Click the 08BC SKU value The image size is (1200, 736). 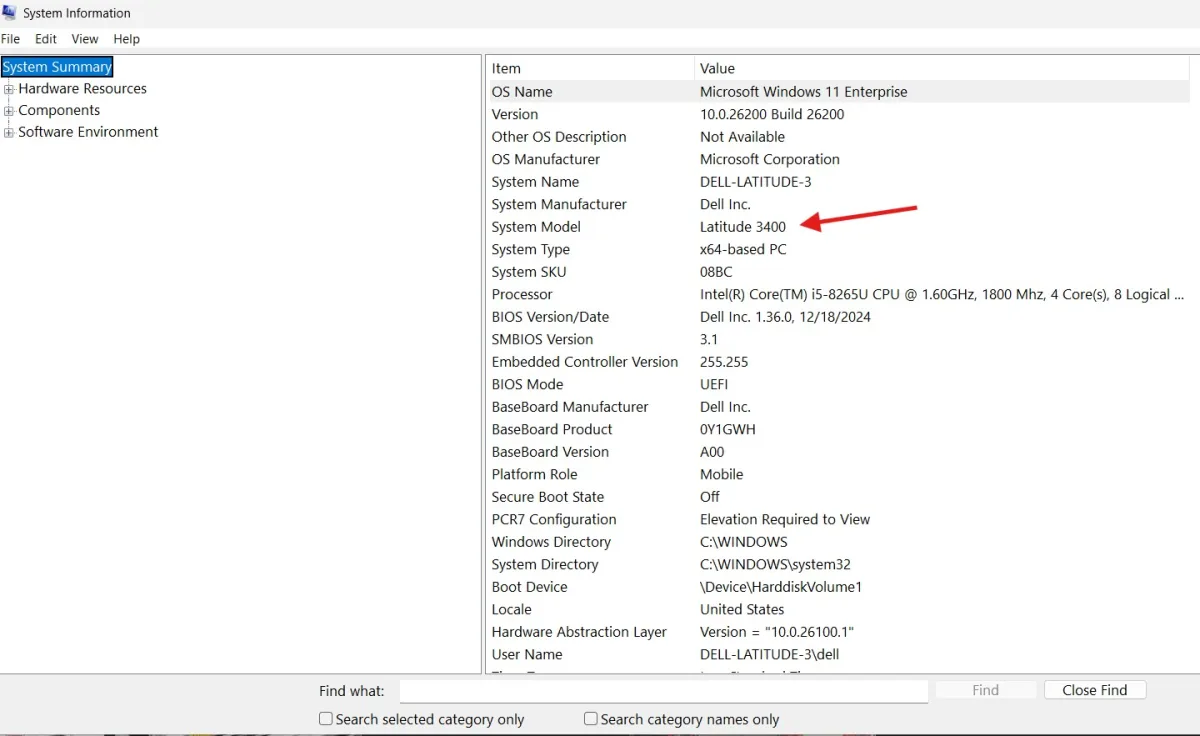(716, 272)
